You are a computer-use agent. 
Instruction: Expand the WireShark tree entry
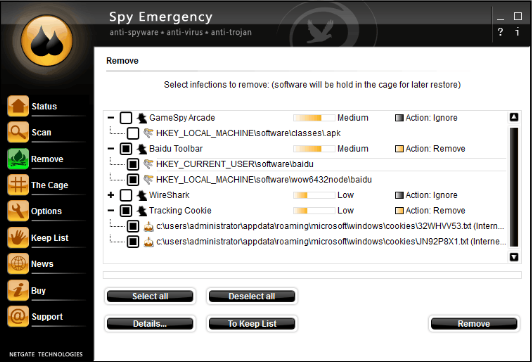[x=111, y=195]
